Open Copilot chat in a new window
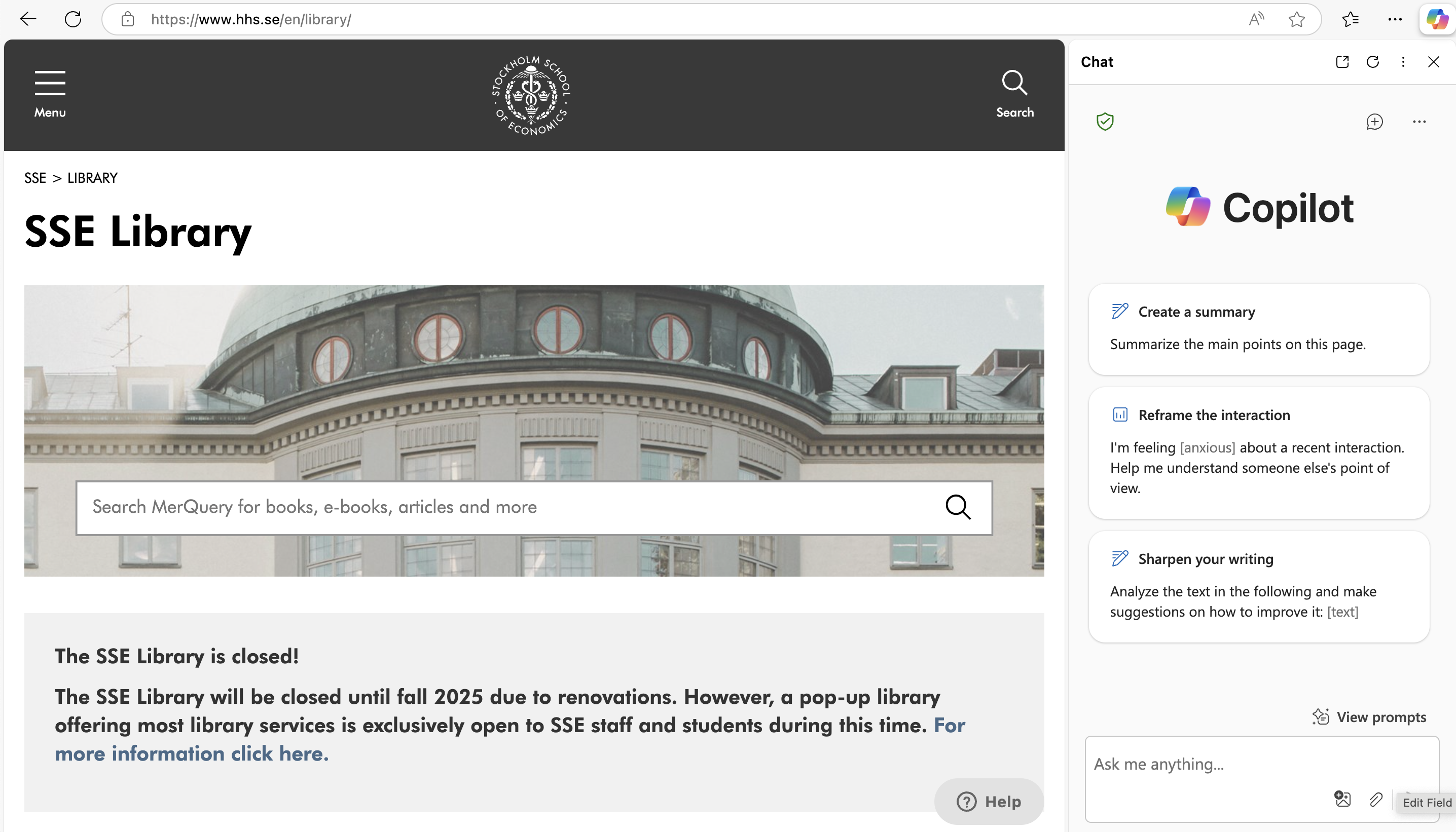Viewport: 1456px width, 832px height. pyautogui.click(x=1342, y=62)
